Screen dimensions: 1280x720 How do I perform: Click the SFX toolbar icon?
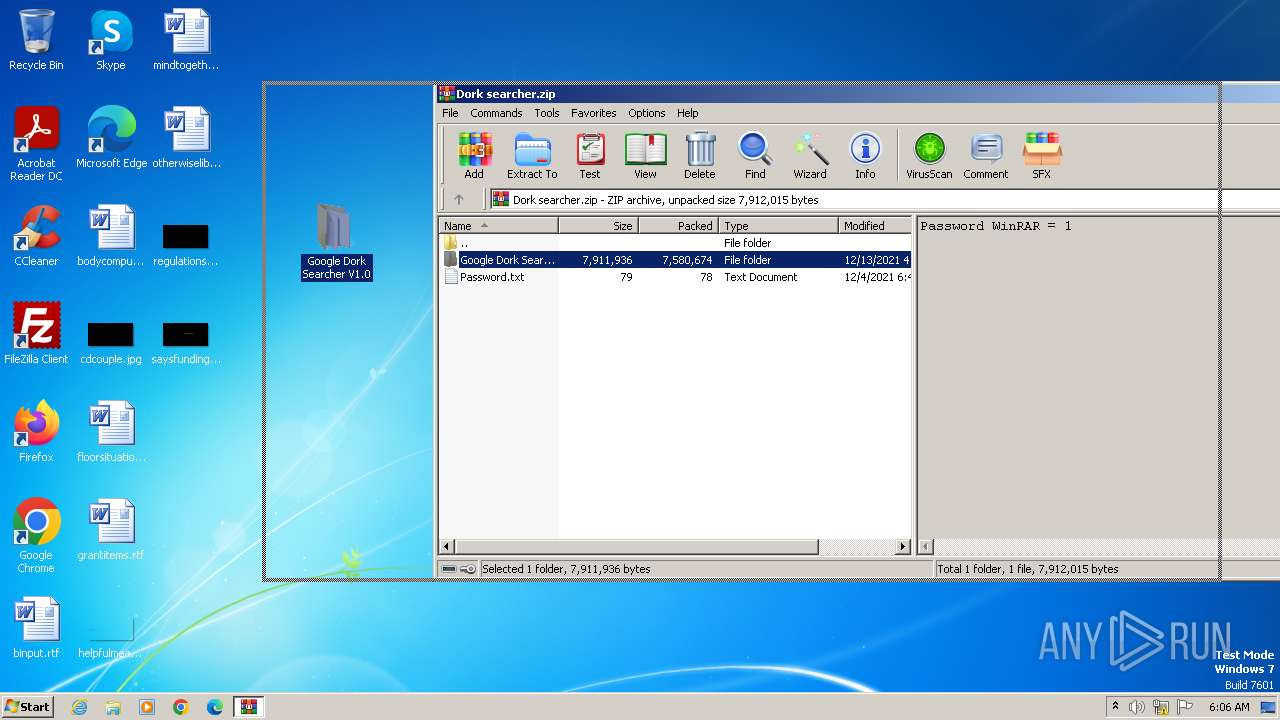1042,156
